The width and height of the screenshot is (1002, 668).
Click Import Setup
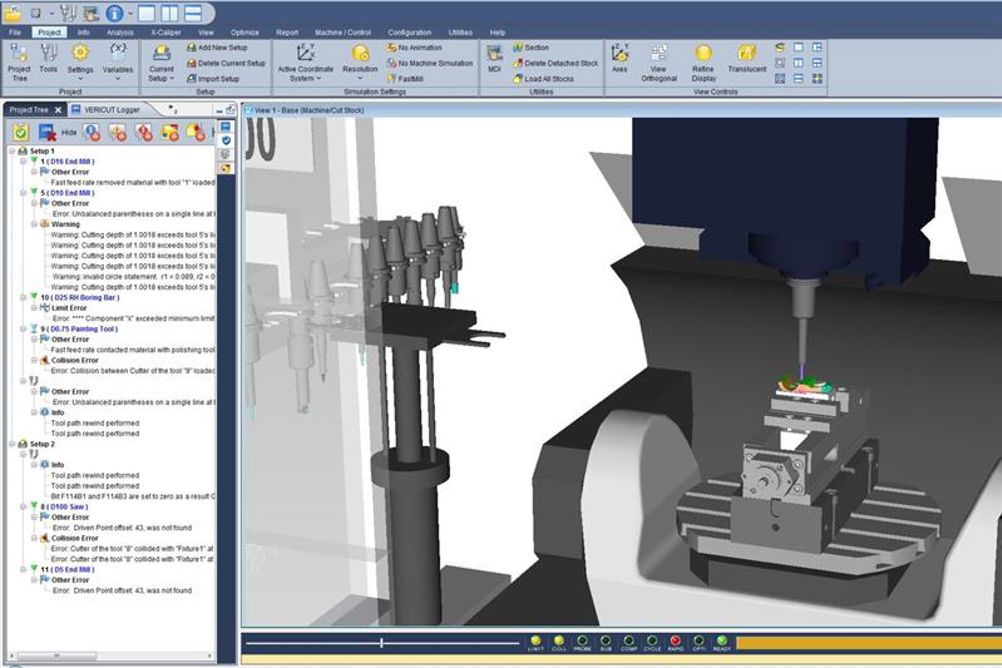point(213,79)
